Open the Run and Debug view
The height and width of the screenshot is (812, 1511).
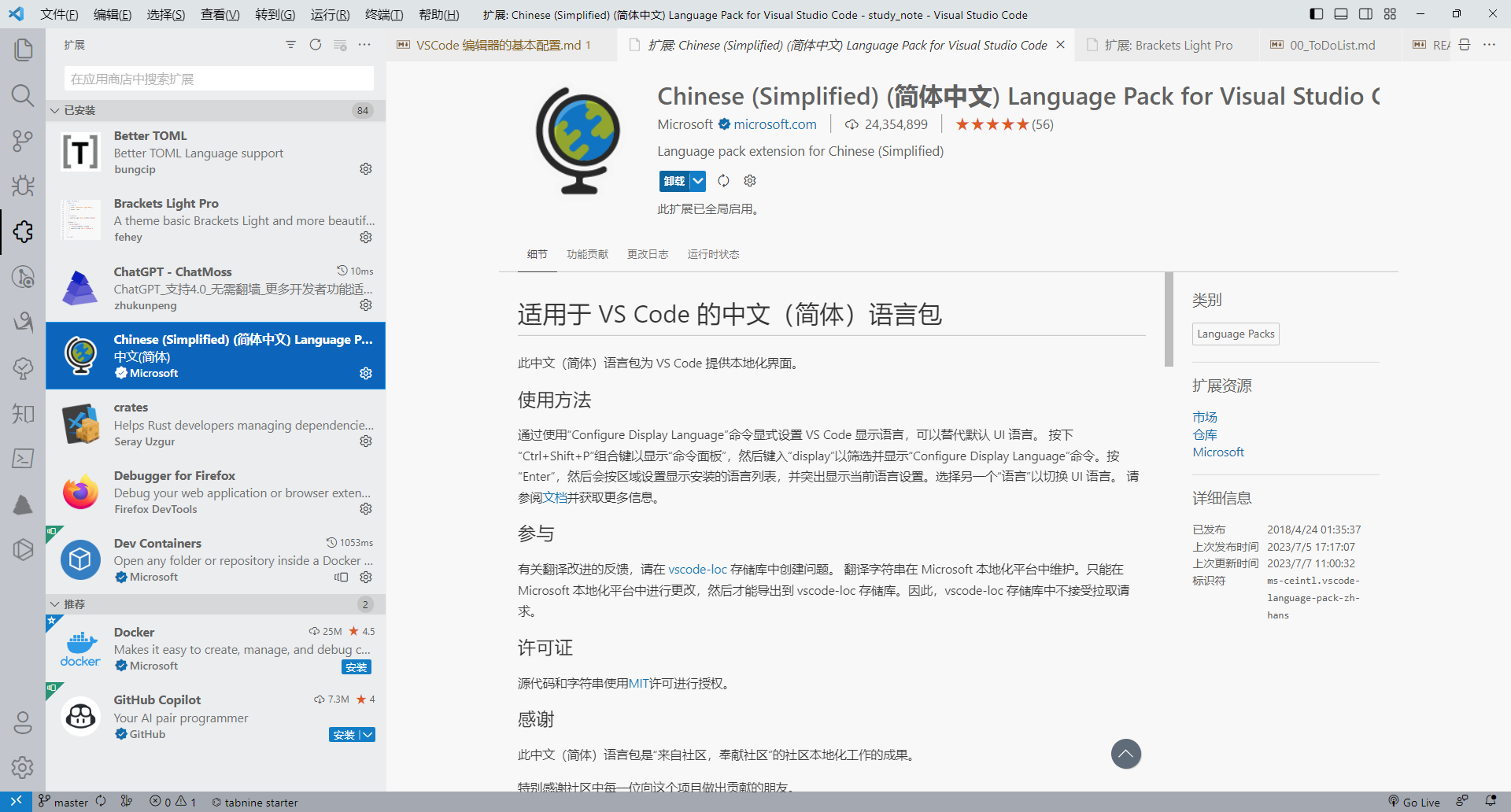click(23, 186)
